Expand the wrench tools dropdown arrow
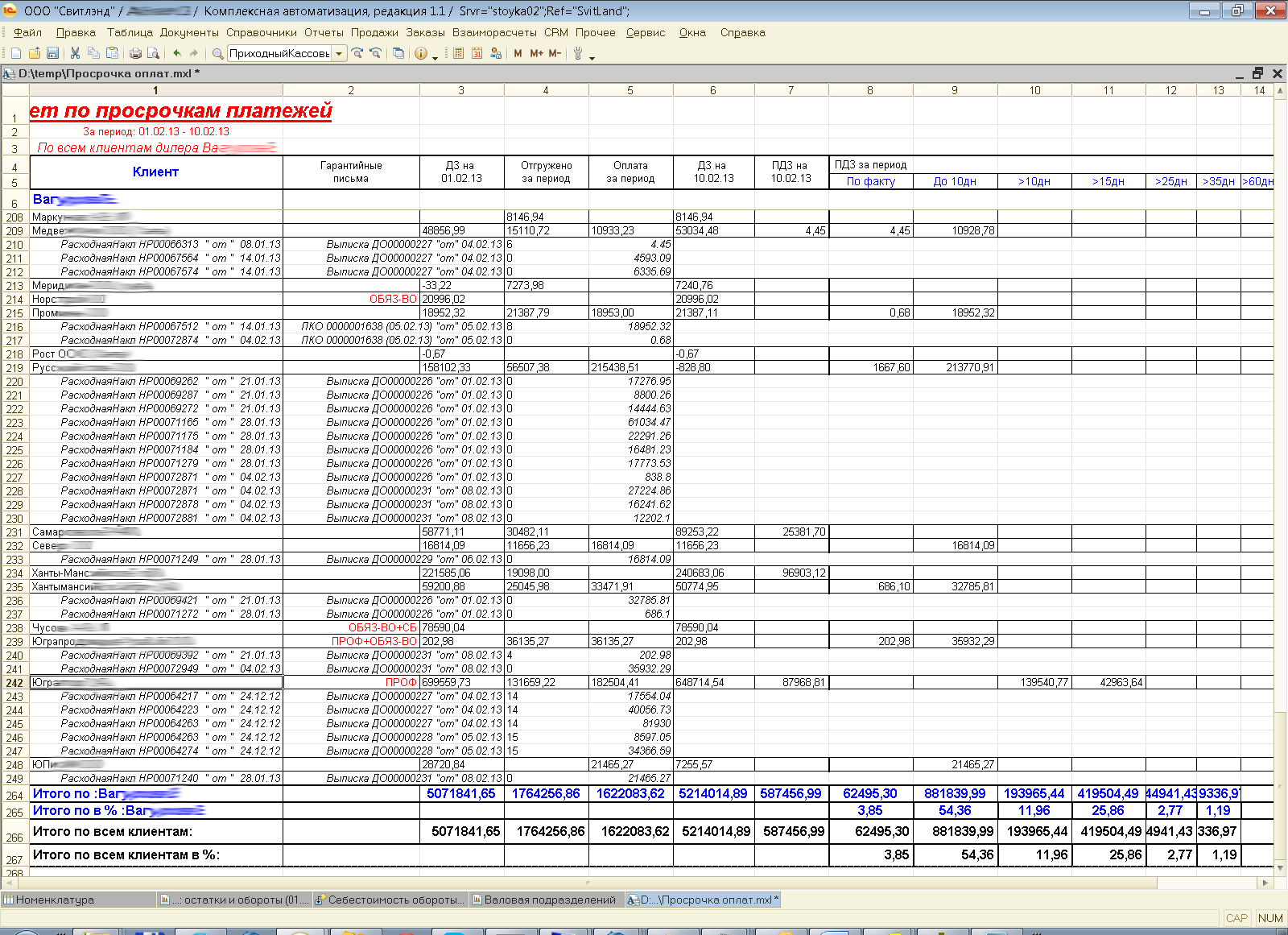 (x=592, y=57)
